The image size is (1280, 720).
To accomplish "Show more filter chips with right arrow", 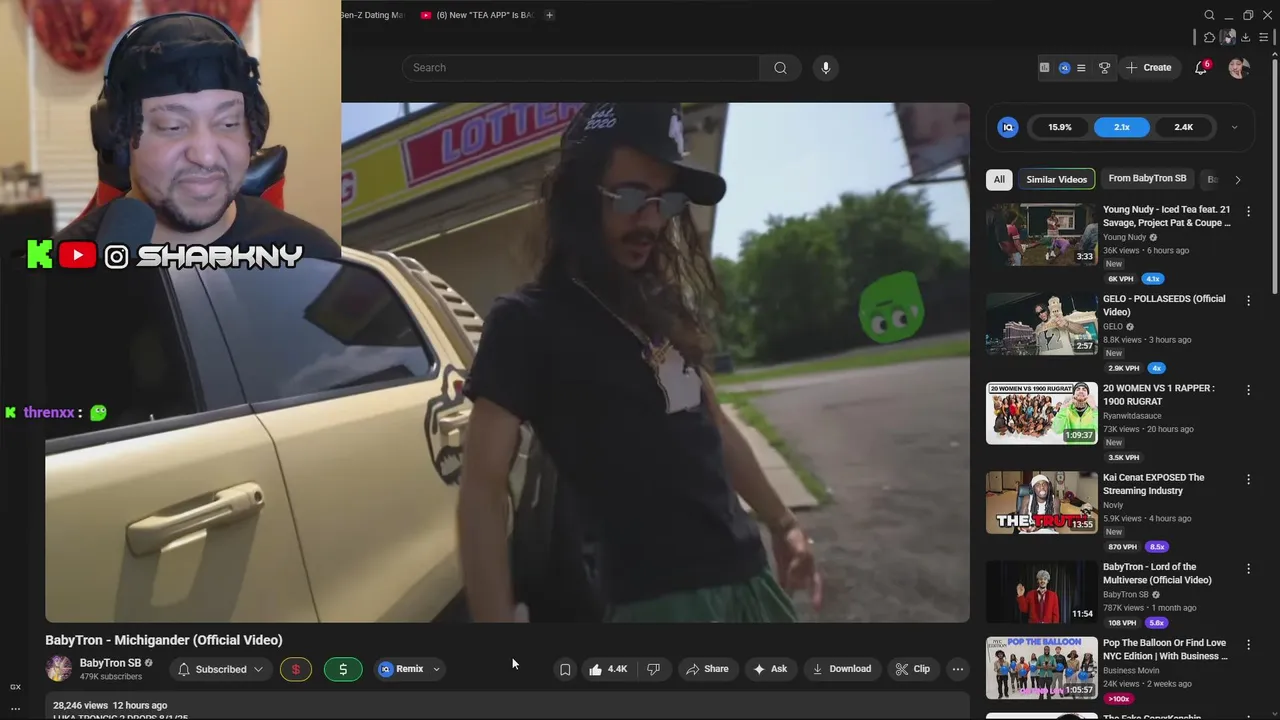I will 1237,180.
